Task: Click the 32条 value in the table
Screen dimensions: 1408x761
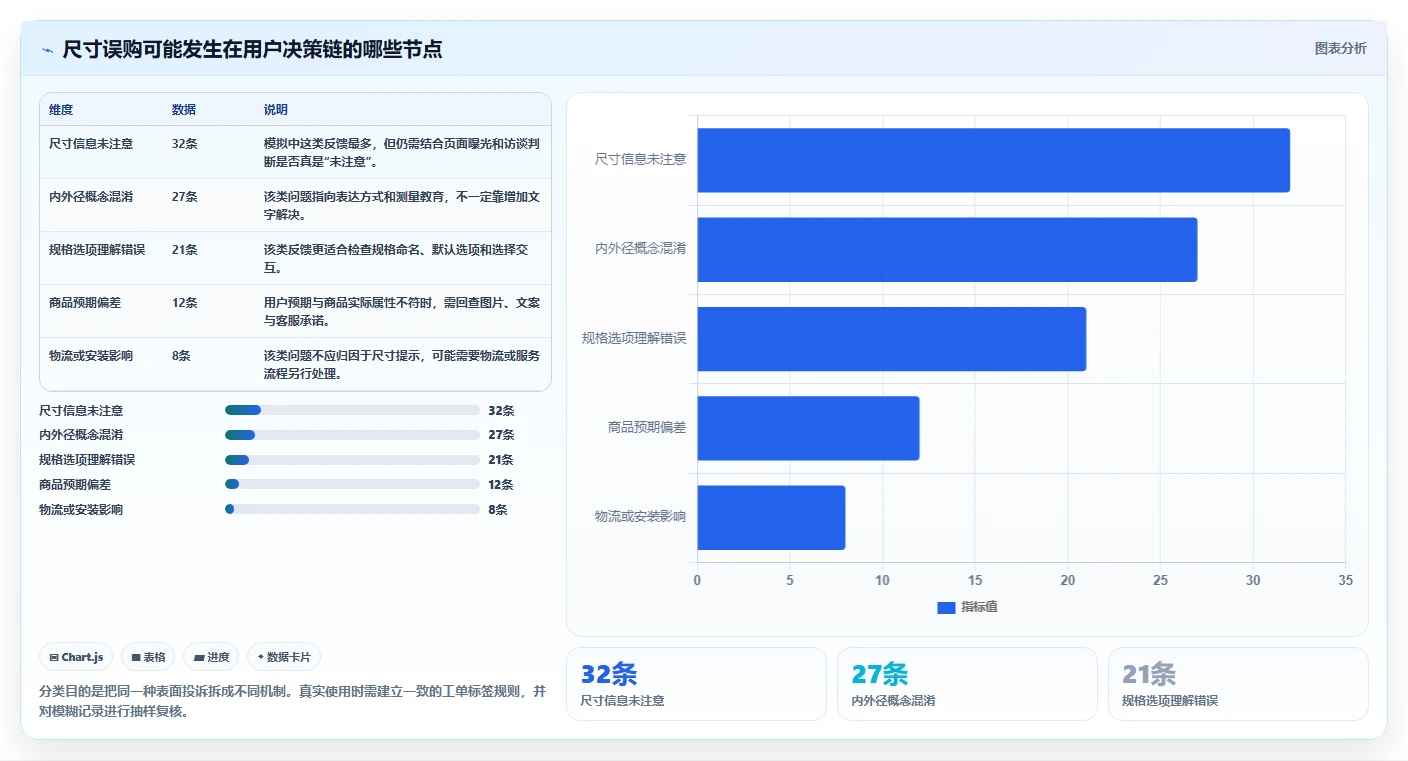Action: click(x=185, y=143)
